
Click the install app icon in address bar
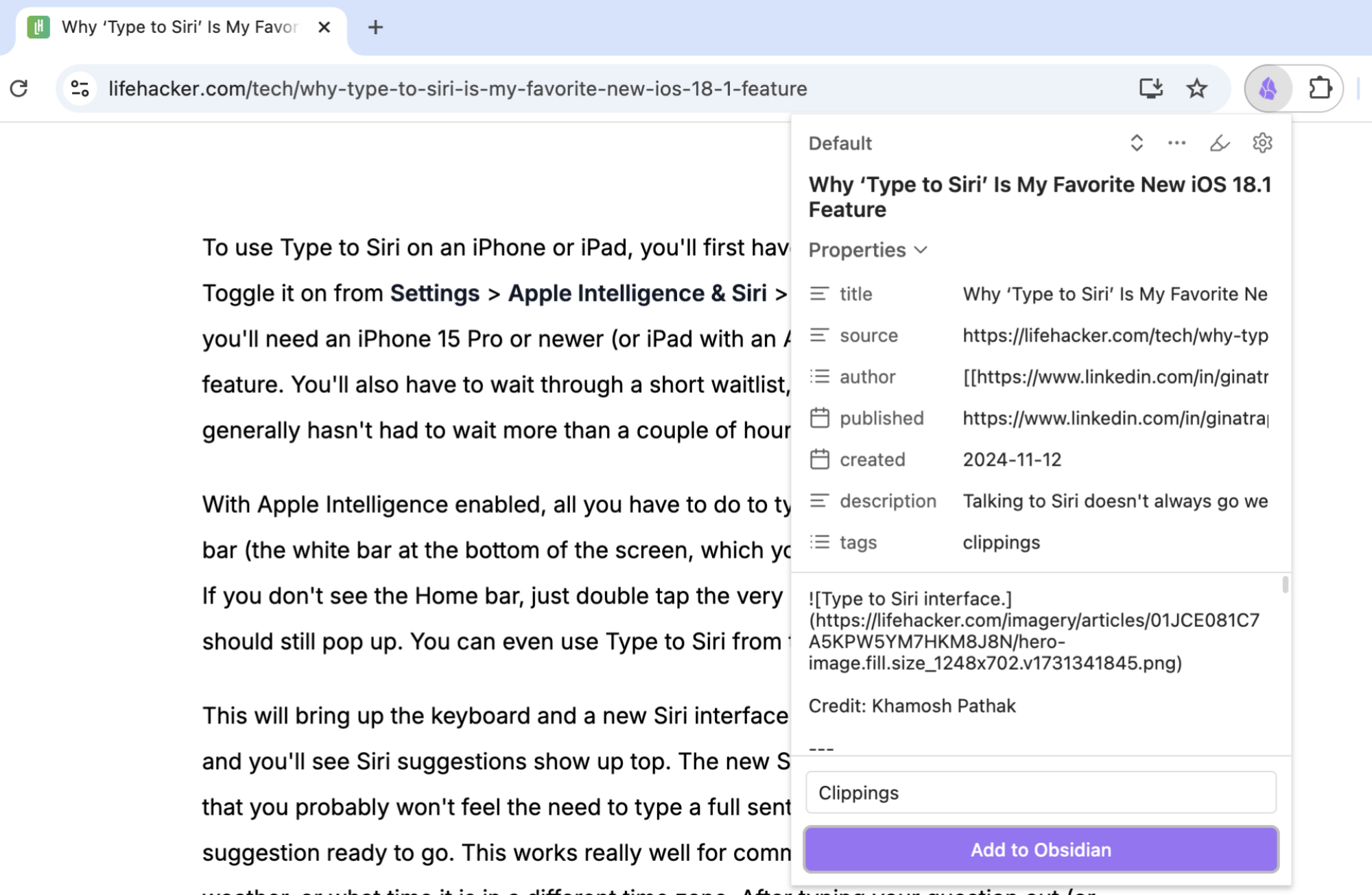pyautogui.click(x=1150, y=88)
